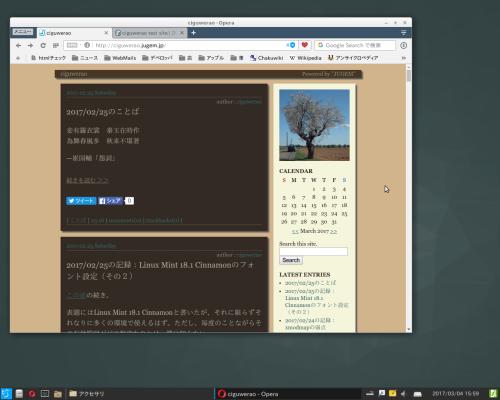Show more bookmarks with double chevron

[x=403, y=58]
